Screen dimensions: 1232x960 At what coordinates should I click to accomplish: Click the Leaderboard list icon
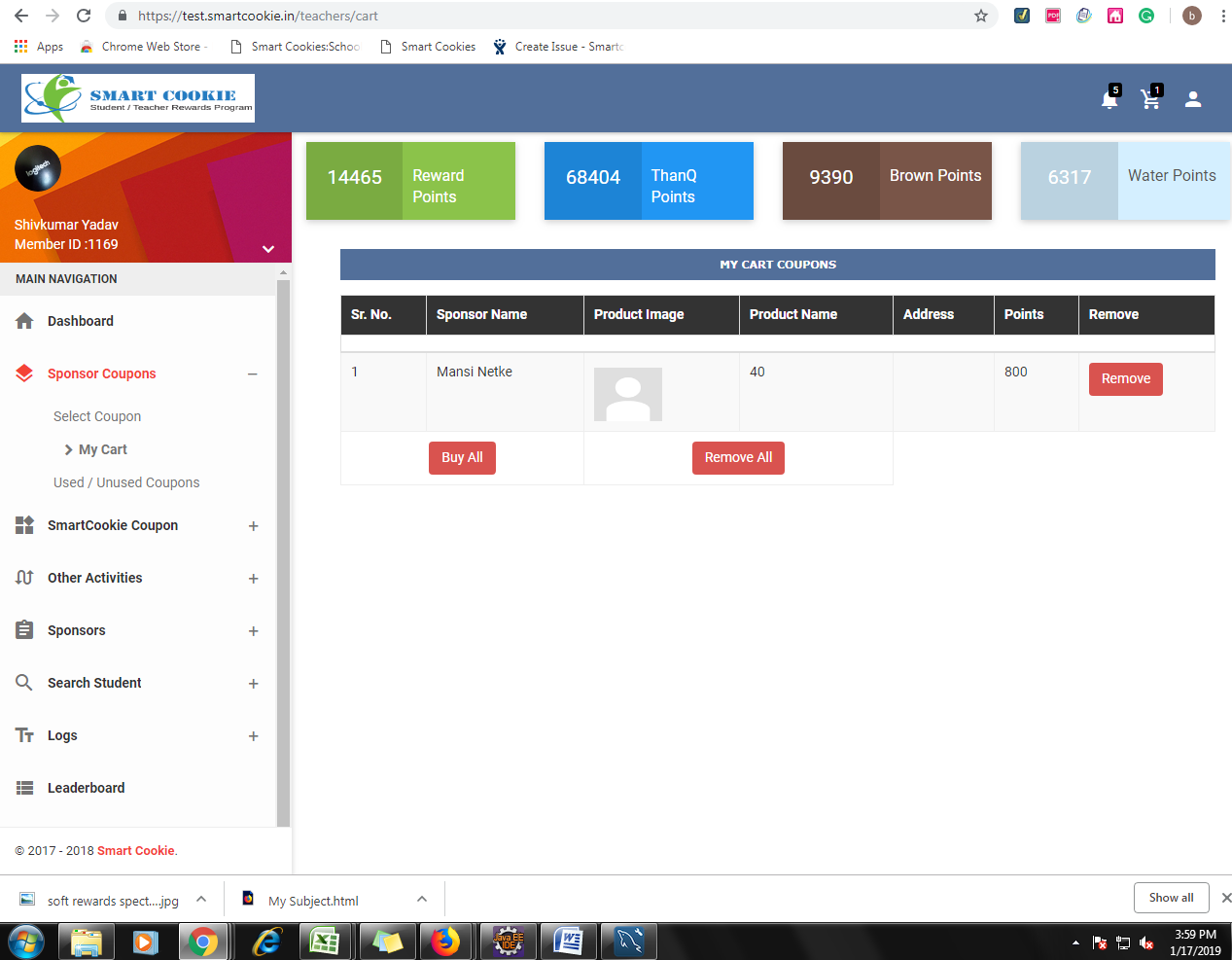[25, 788]
